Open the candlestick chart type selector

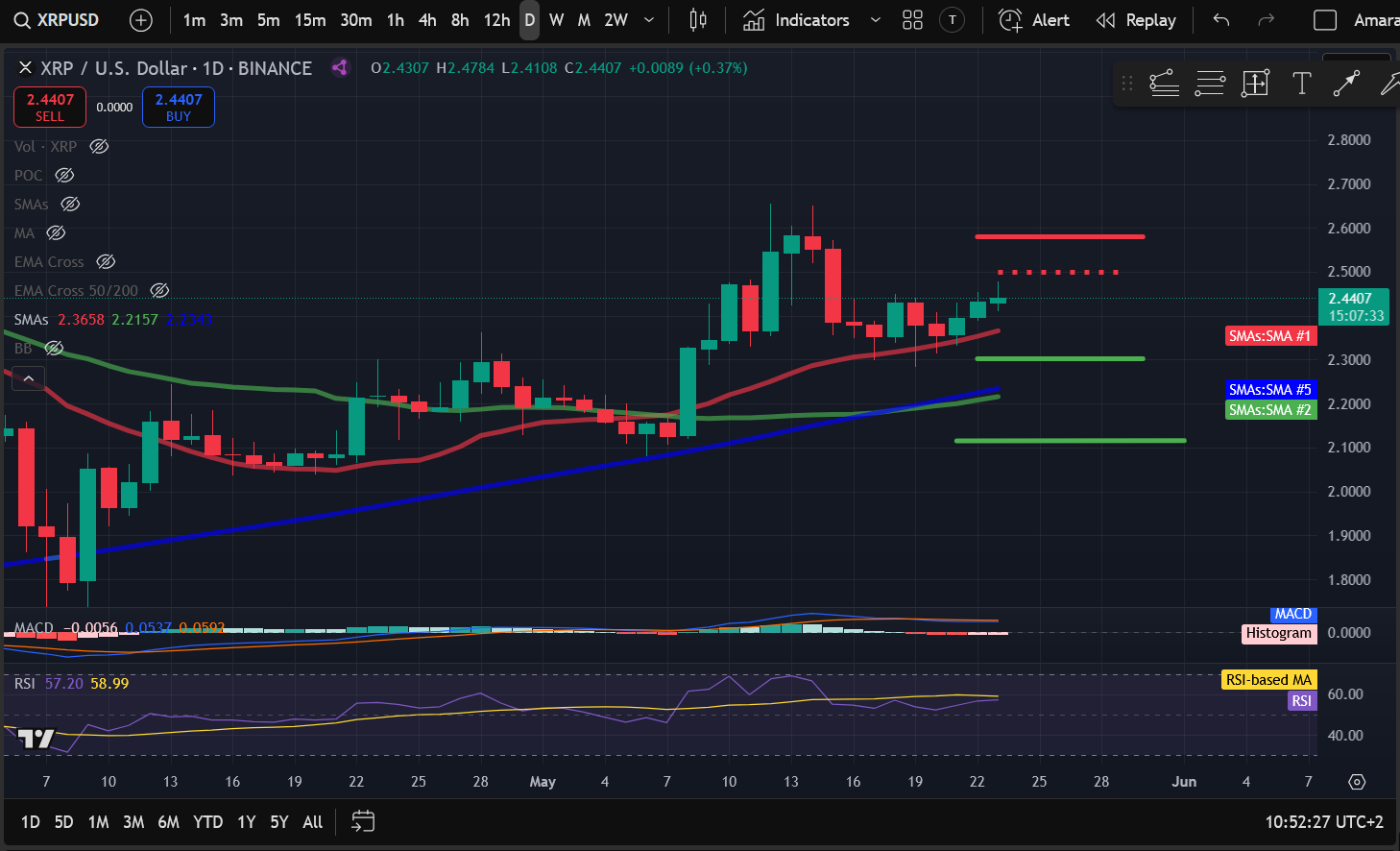[698, 20]
